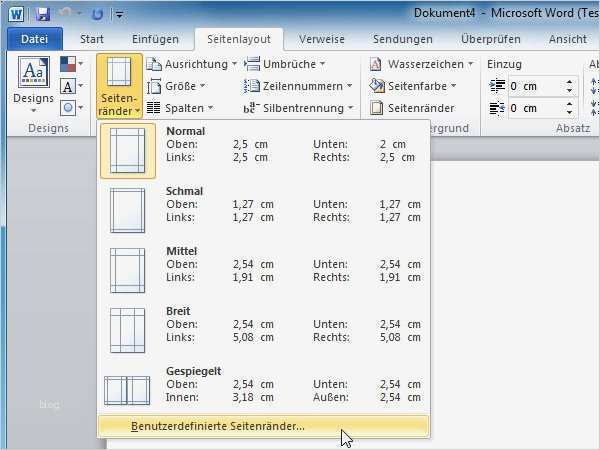Choose the Normal margin preset
The image size is (600, 450).
(263, 151)
